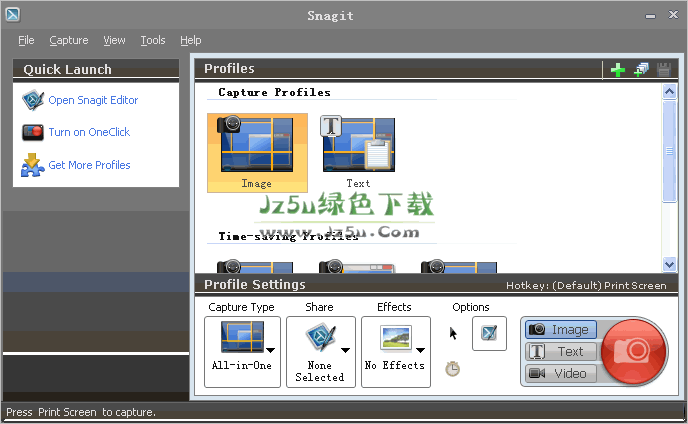Click the All-in-One capture type icon
The height and width of the screenshot is (424, 688).
click(243, 337)
